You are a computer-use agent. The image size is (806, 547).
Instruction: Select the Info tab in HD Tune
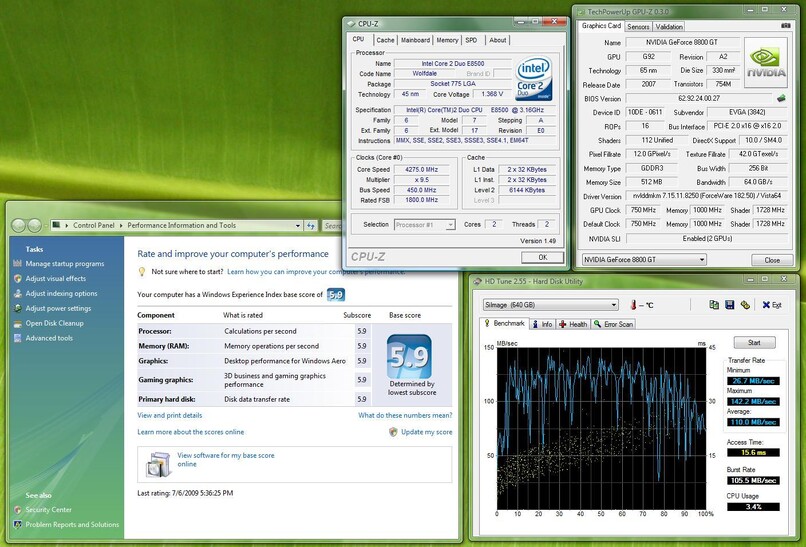pos(542,324)
